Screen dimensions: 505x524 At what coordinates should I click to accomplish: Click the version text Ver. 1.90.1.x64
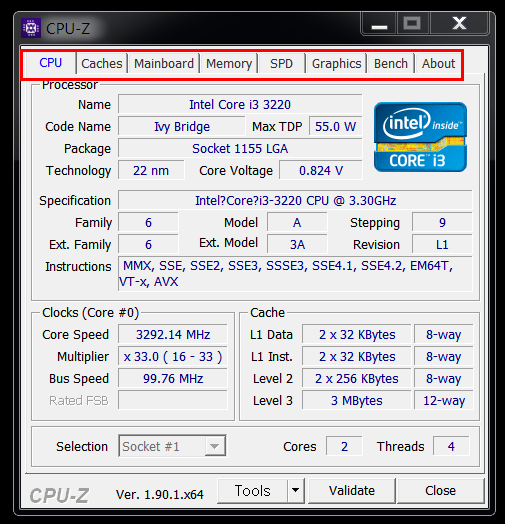tap(159, 495)
